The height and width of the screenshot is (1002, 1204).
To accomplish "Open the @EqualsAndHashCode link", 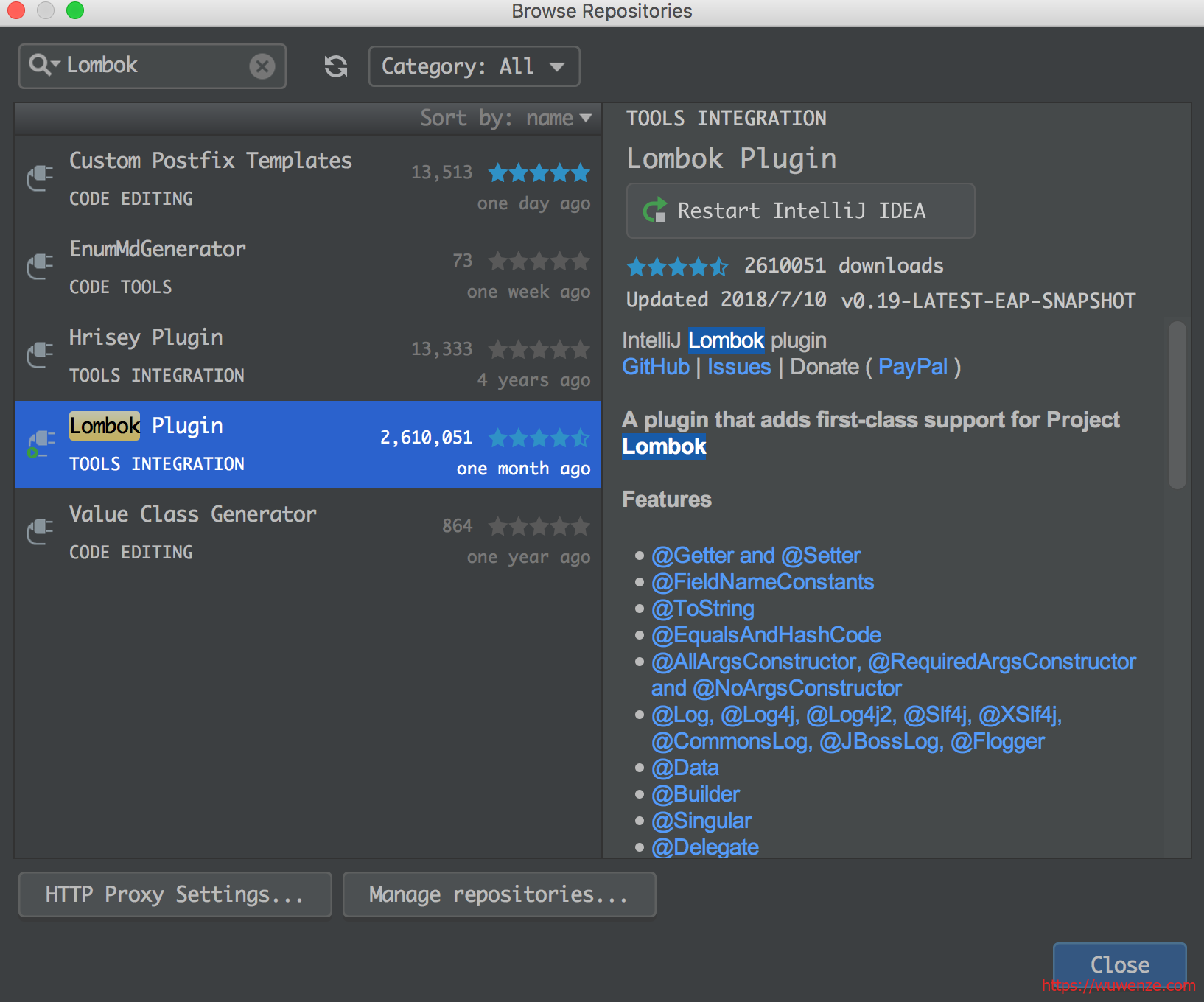I will pyautogui.click(x=766, y=635).
